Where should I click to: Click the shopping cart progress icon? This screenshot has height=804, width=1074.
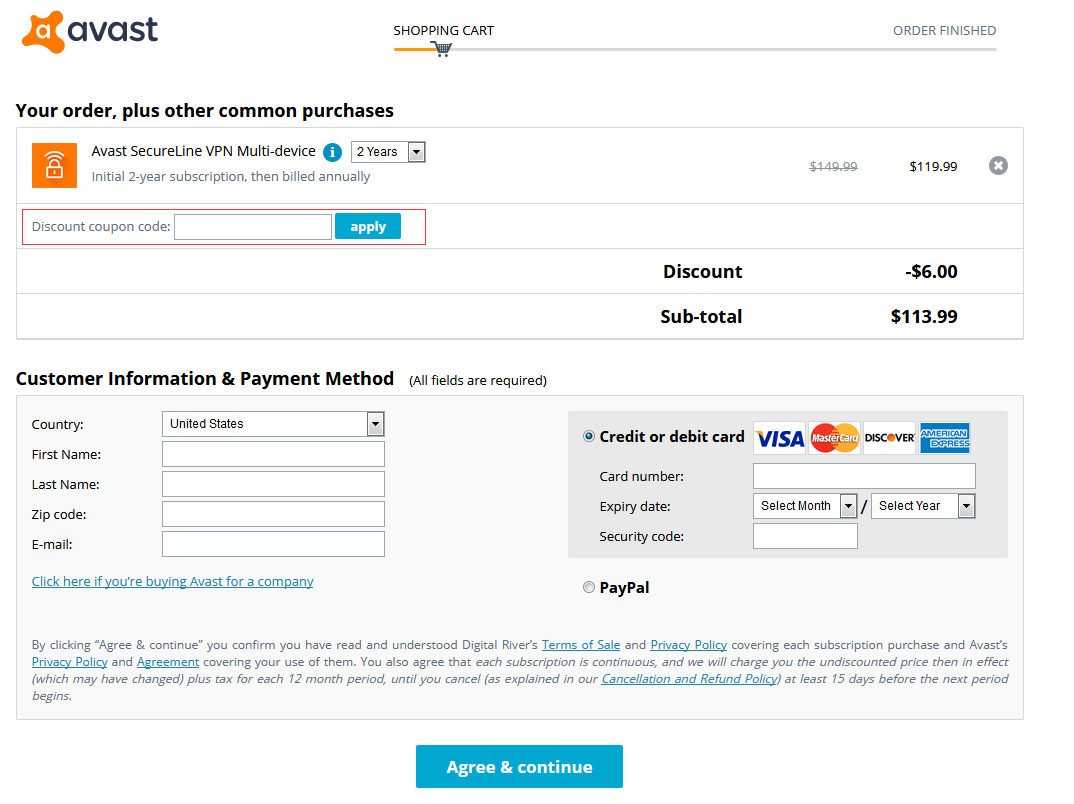click(442, 49)
